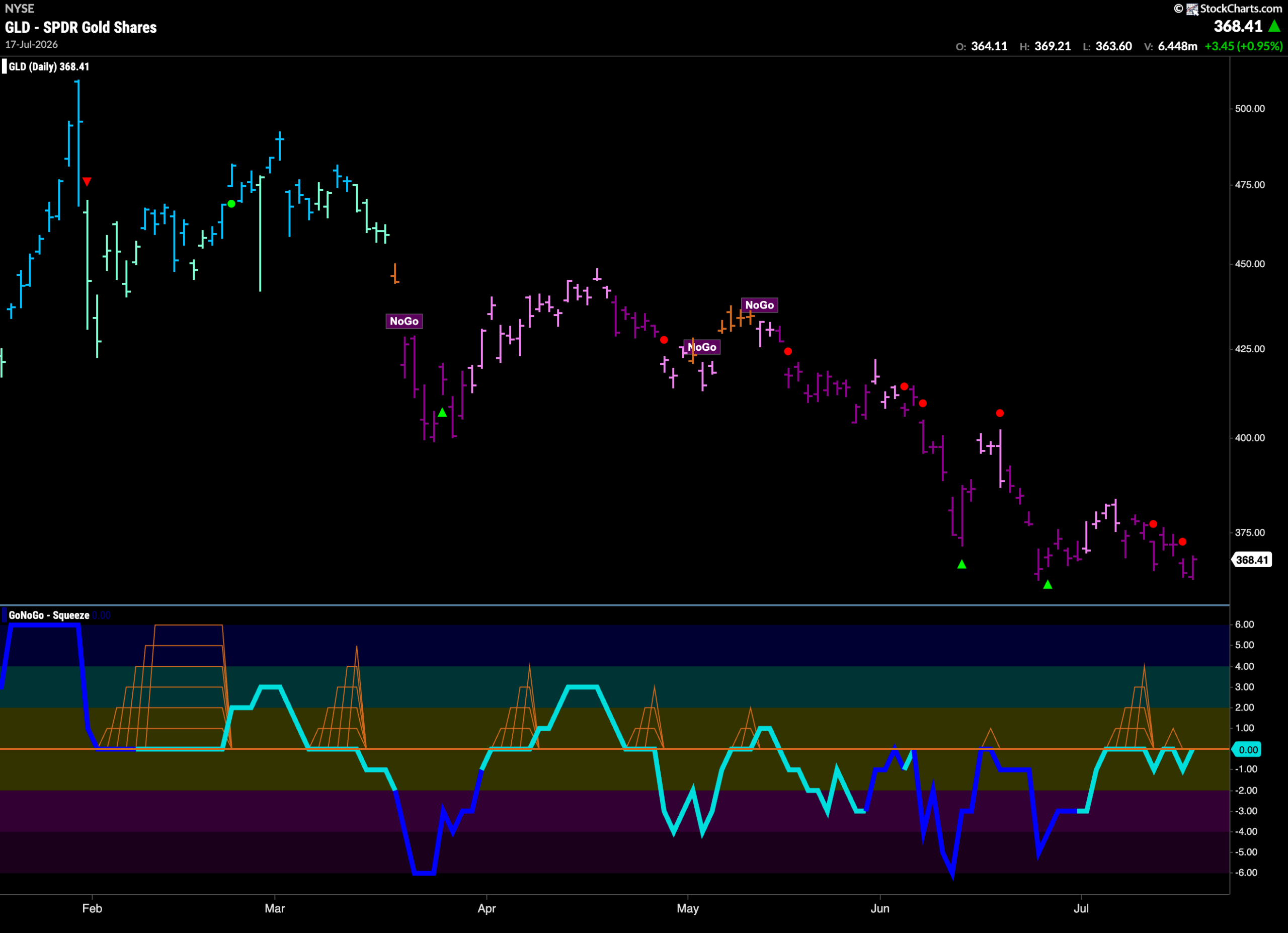Click the high value H: 369.21
Screen dimensions: 1288x933
pos(1045,47)
